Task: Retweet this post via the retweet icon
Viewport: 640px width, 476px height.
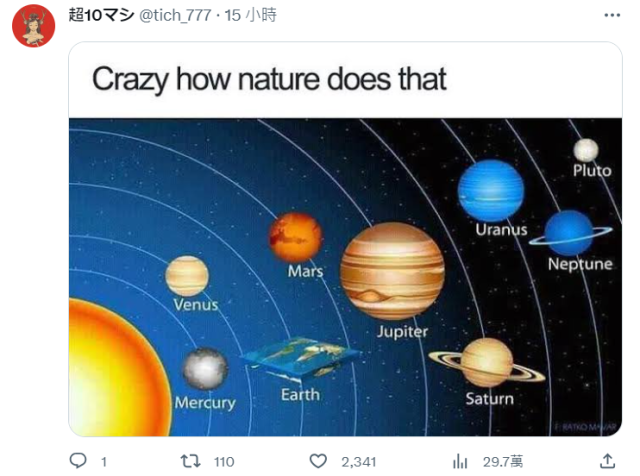Action: (x=186, y=461)
